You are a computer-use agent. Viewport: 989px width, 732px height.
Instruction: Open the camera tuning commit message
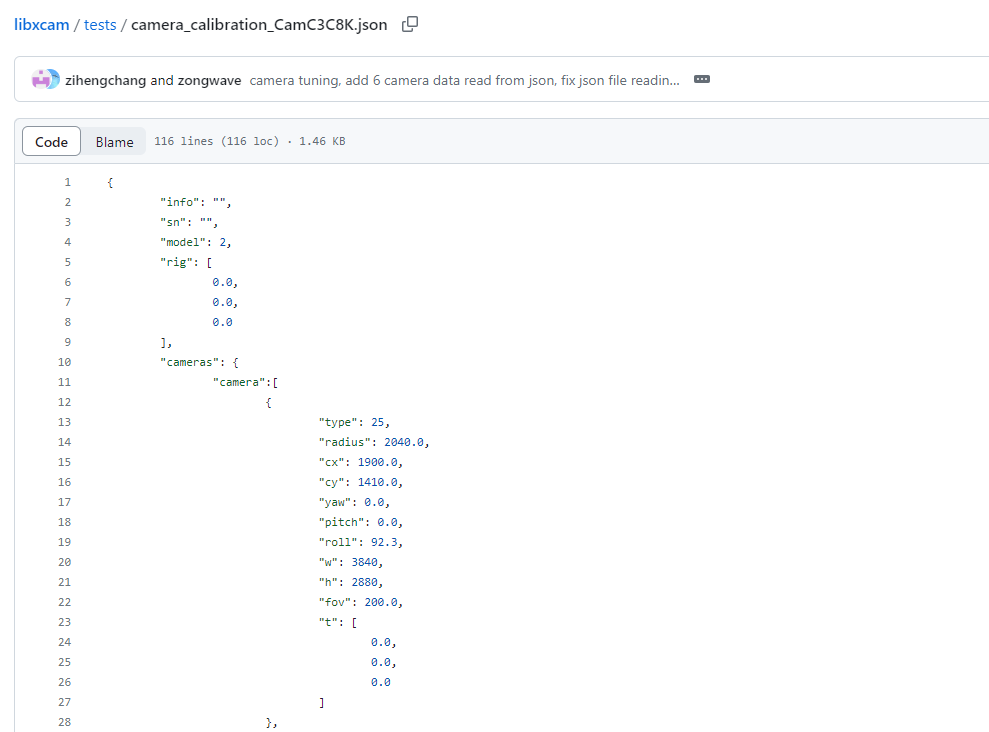(464, 80)
